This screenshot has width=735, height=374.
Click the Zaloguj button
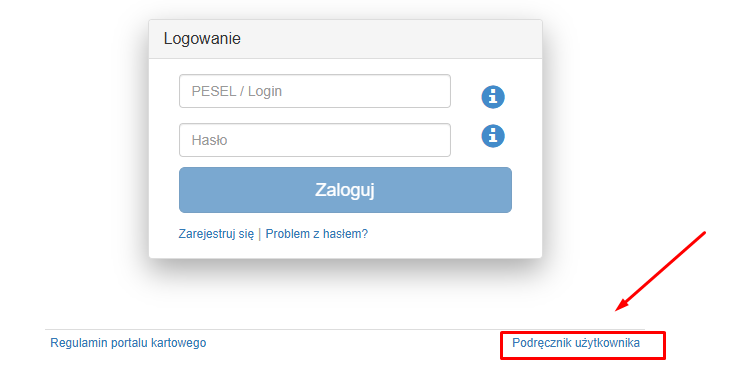point(345,190)
